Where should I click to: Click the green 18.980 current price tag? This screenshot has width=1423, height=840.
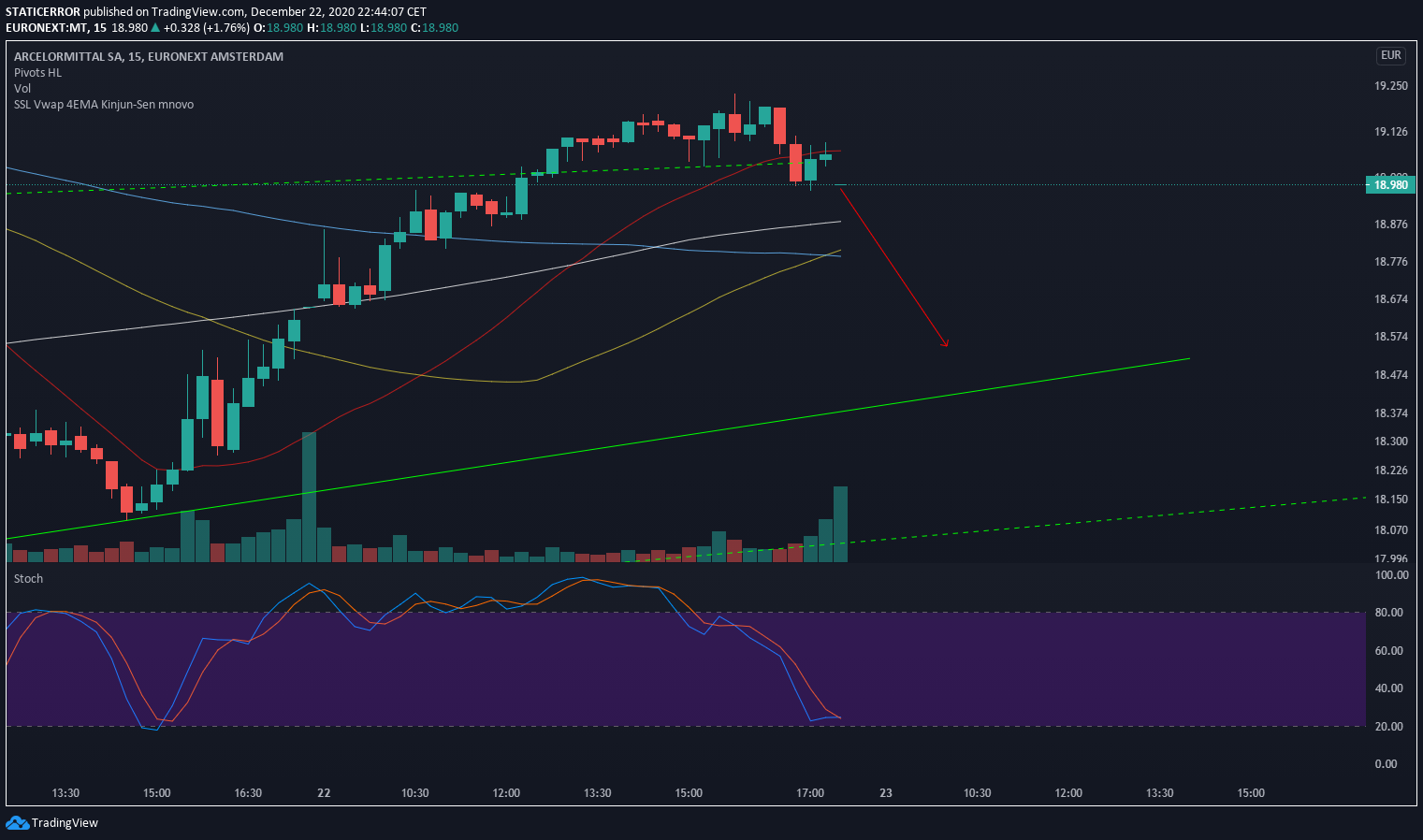(1389, 184)
